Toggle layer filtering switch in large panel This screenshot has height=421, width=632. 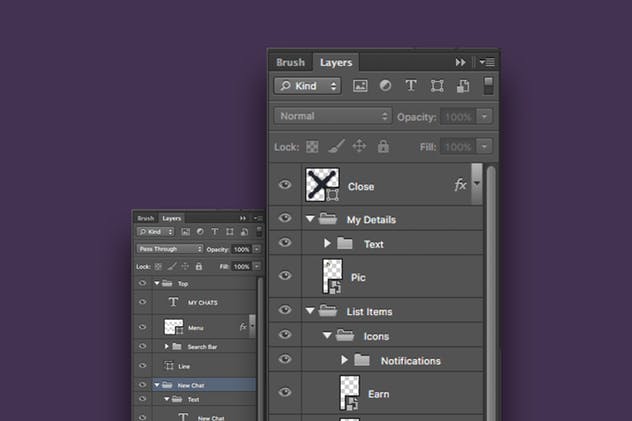[x=489, y=86]
